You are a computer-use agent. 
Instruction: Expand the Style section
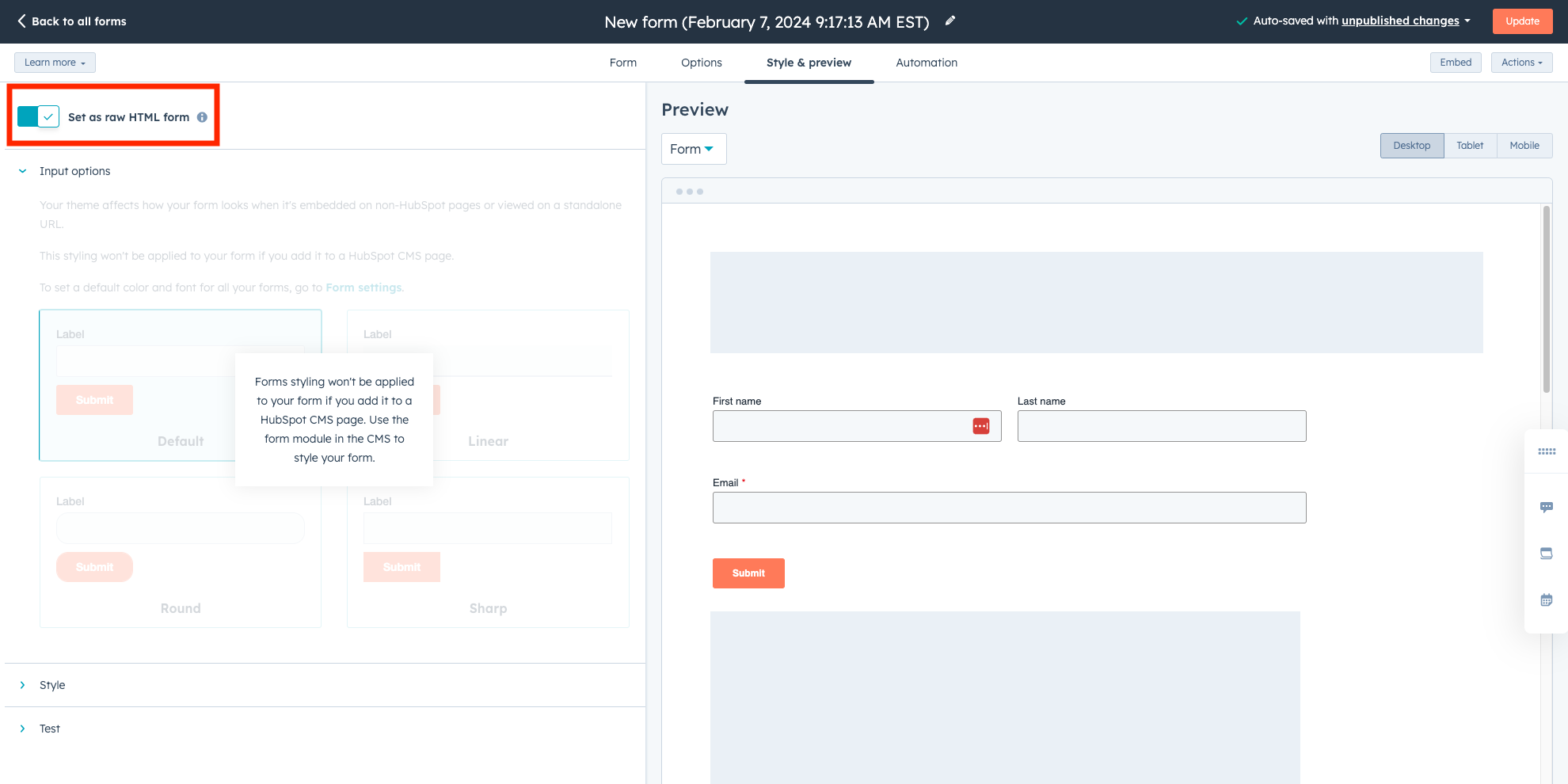[x=52, y=685]
